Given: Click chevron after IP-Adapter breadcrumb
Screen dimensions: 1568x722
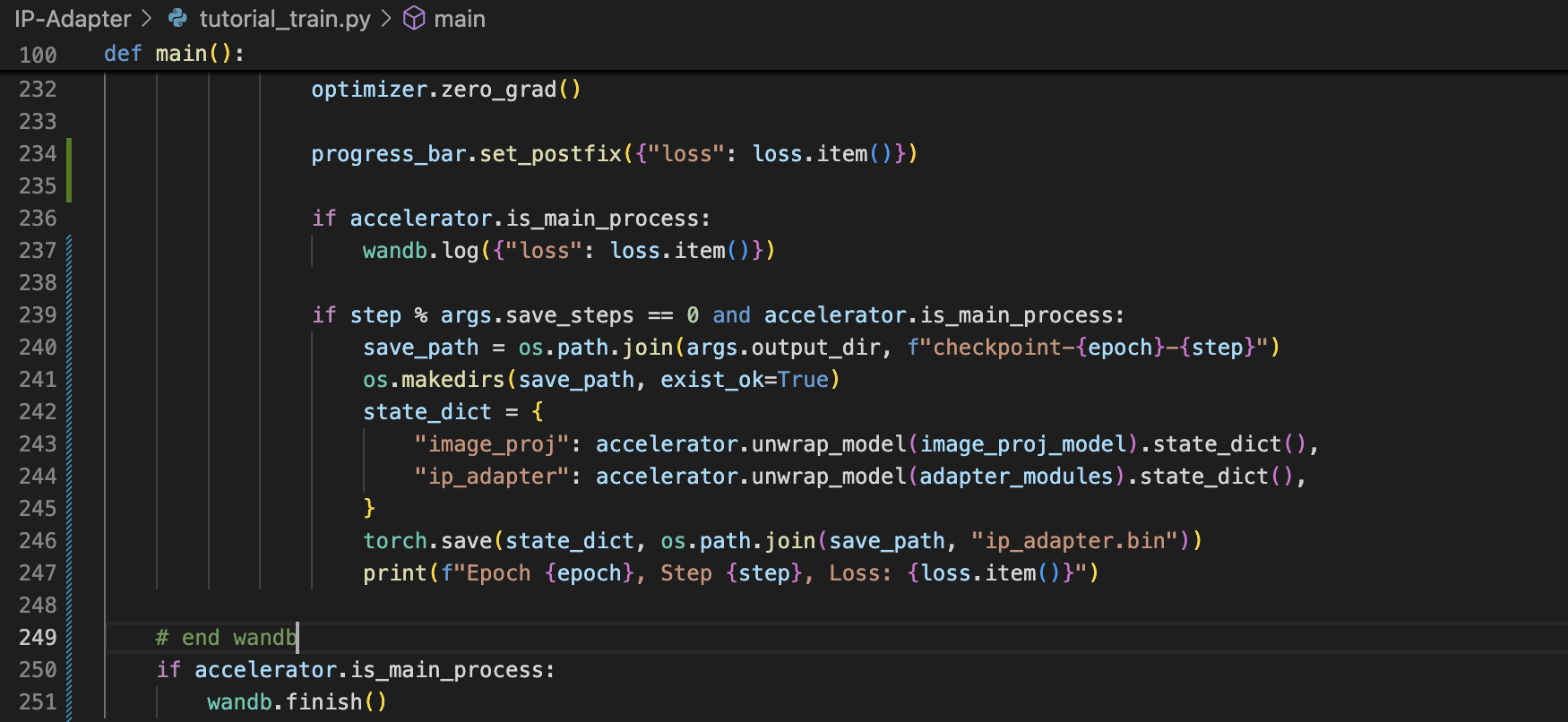Looking at the screenshot, I should pyautogui.click(x=147, y=18).
